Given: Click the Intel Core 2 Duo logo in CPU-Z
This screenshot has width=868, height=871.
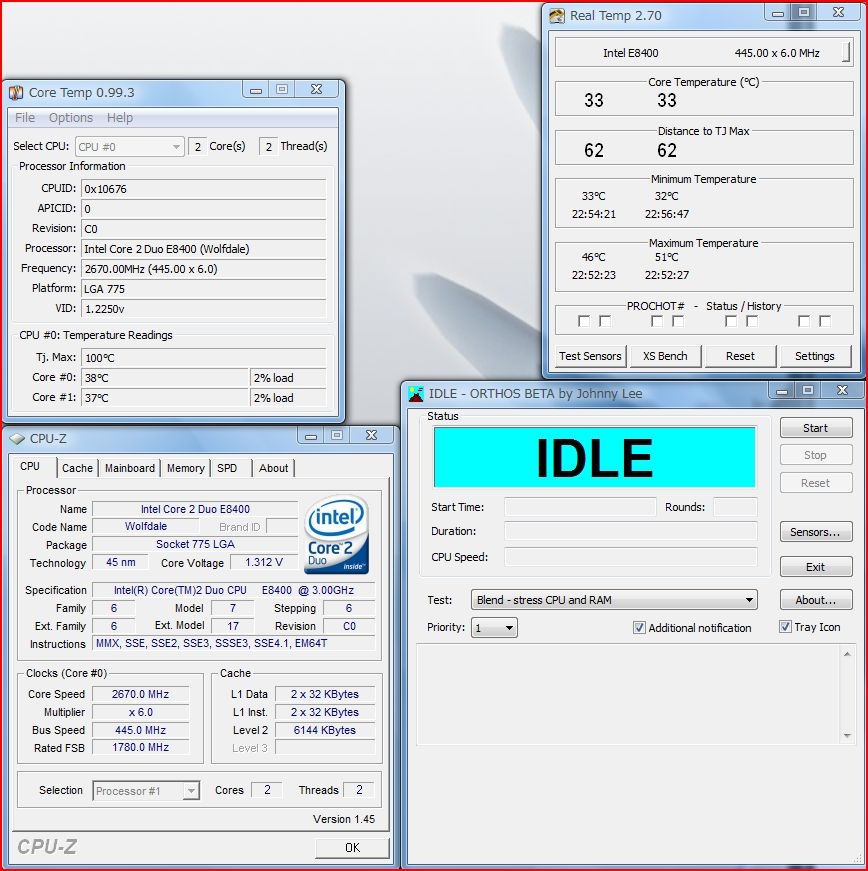Looking at the screenshot, I should (x=337, y=534).
